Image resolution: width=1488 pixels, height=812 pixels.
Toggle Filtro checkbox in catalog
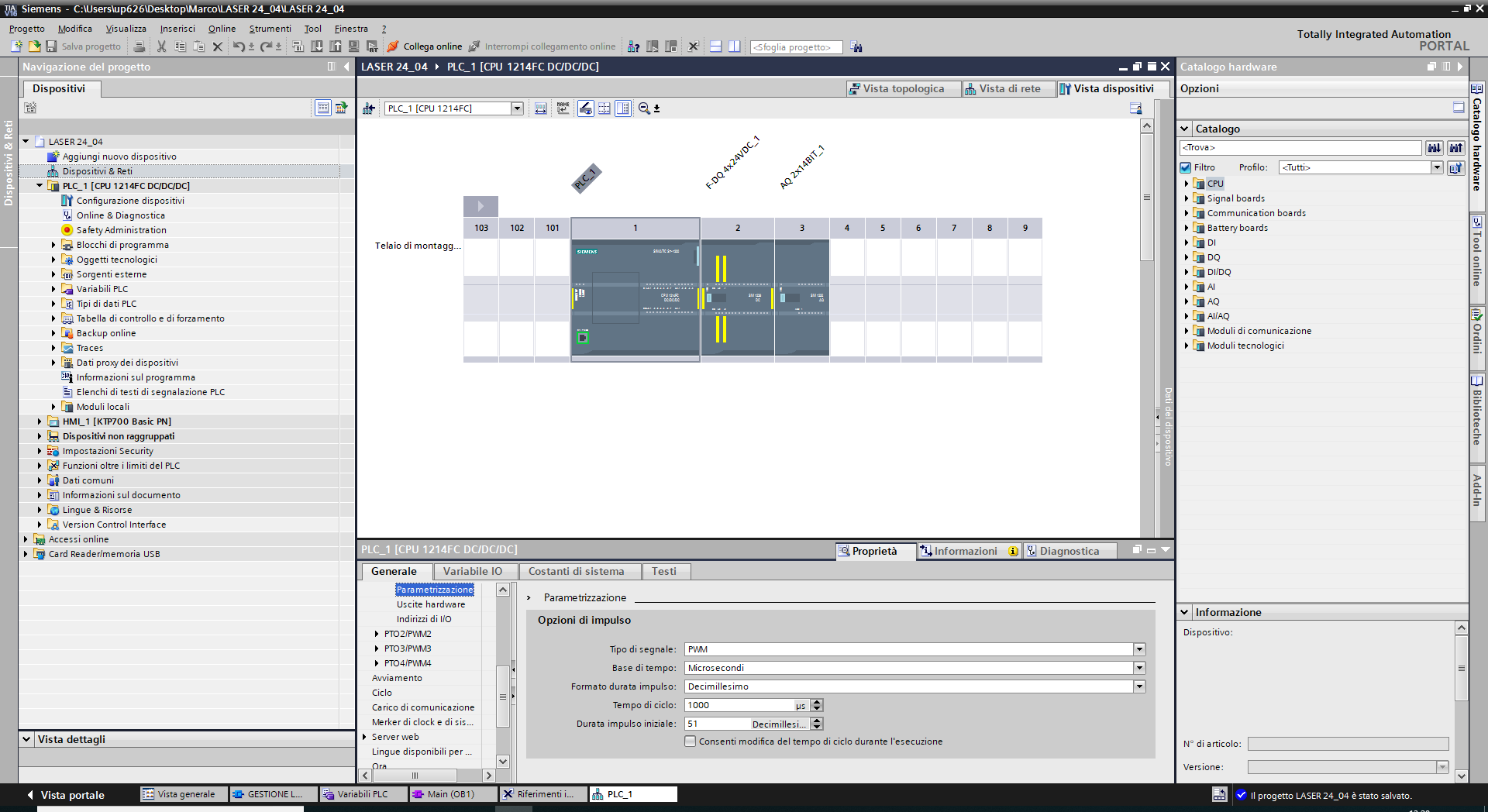[x=1185, y=167]
